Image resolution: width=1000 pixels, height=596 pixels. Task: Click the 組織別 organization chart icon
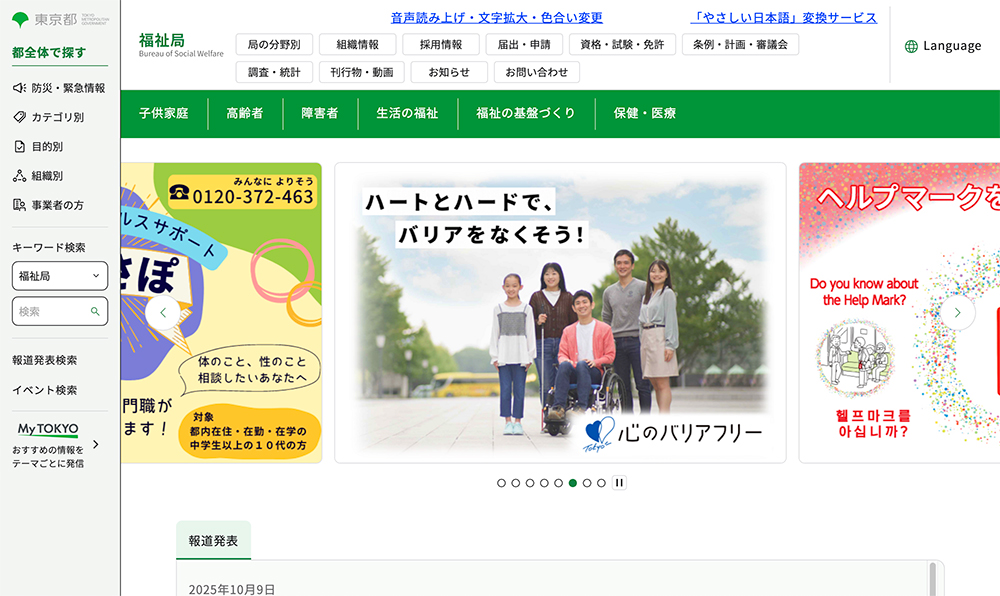(19, 176)
